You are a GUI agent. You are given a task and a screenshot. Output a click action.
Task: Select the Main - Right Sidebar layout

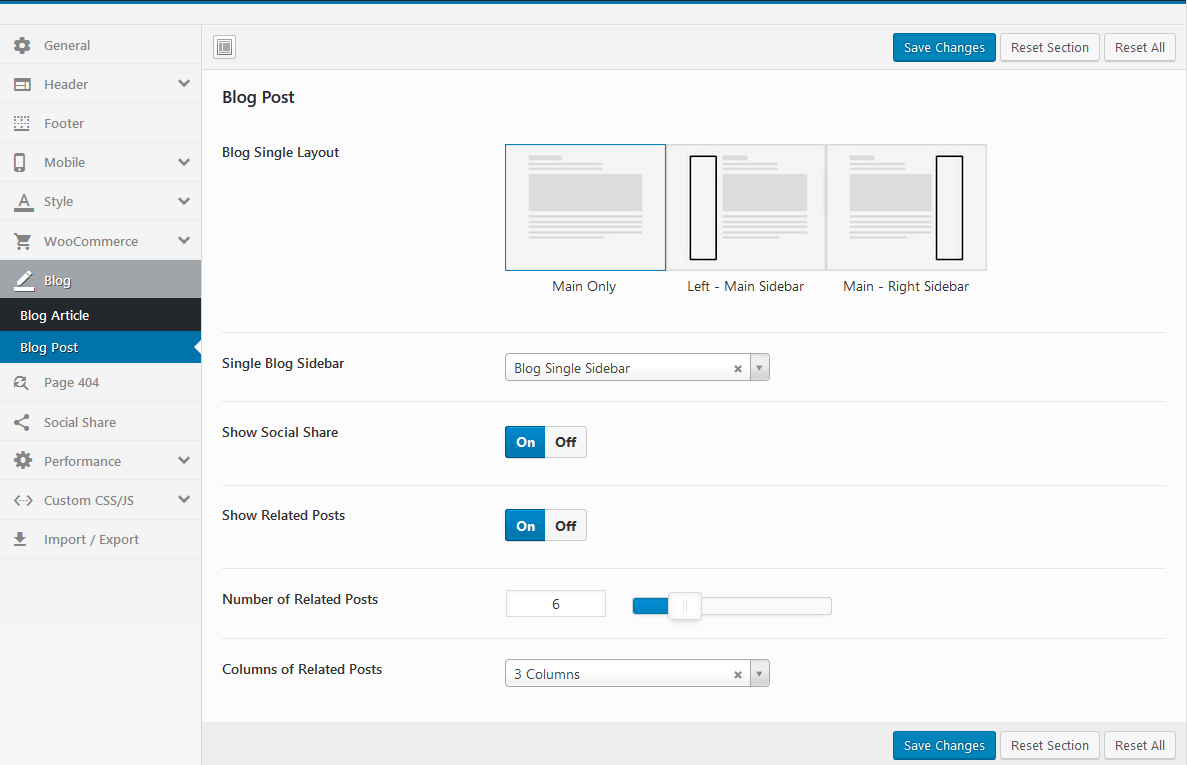coord(906,207)
